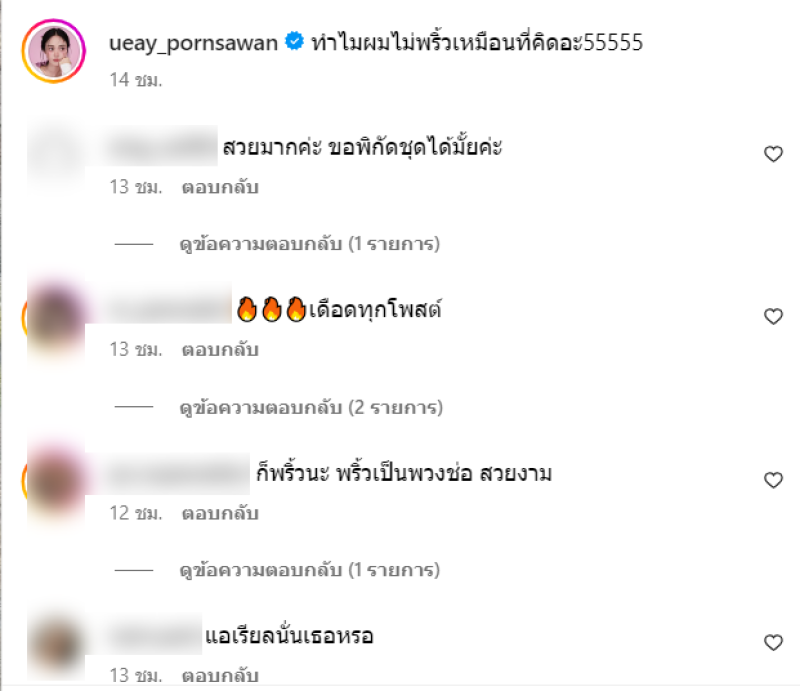Expand the 1 reply under the third comment

point(309,570)
